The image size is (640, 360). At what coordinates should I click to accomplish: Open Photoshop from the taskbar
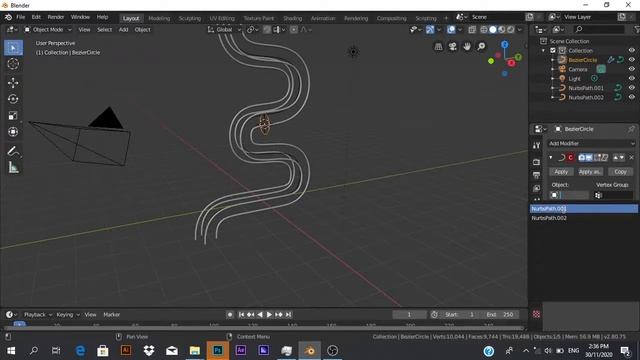click(218, 351)
